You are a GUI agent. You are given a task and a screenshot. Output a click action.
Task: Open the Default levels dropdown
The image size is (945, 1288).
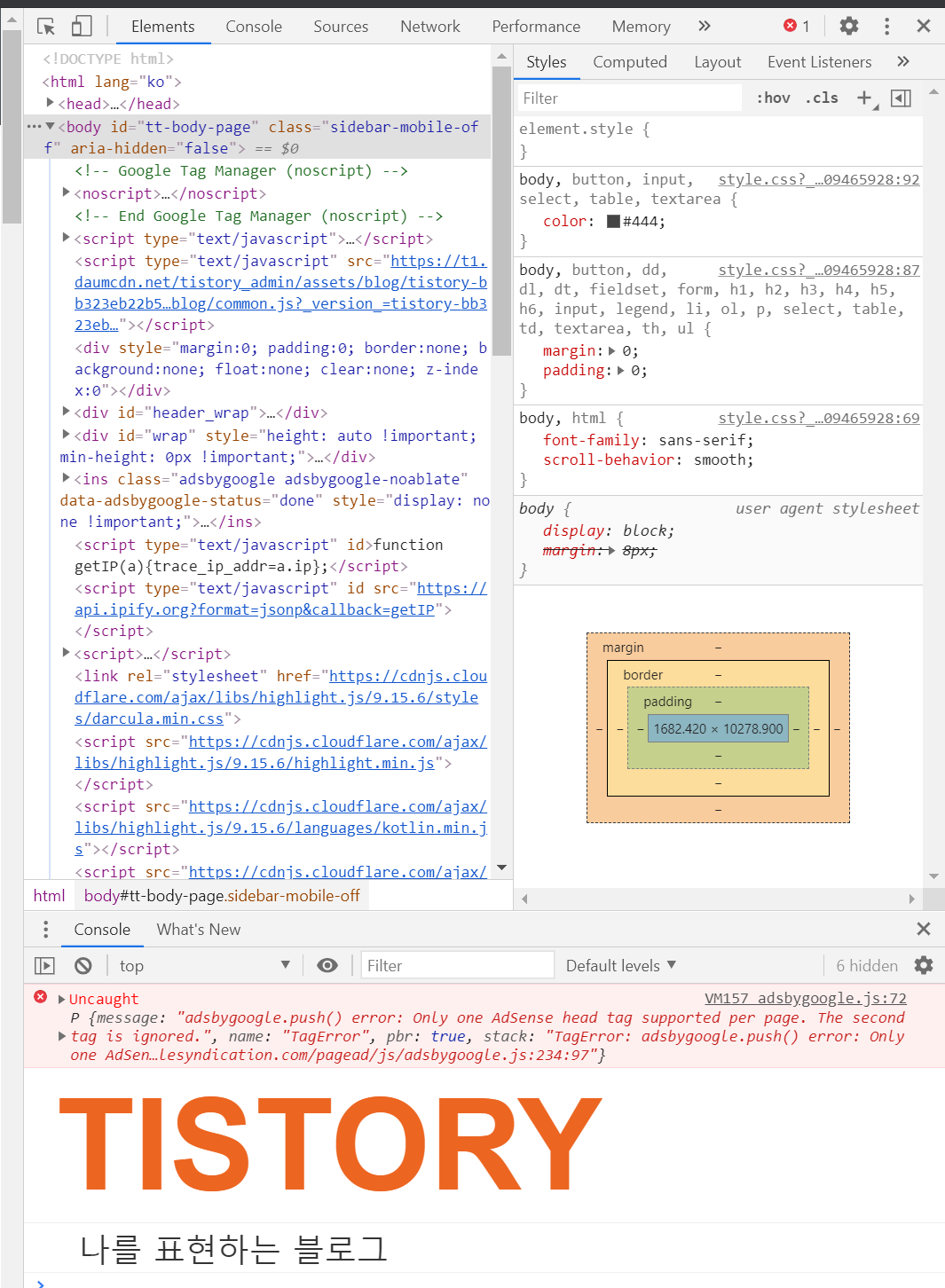[621, 965]
